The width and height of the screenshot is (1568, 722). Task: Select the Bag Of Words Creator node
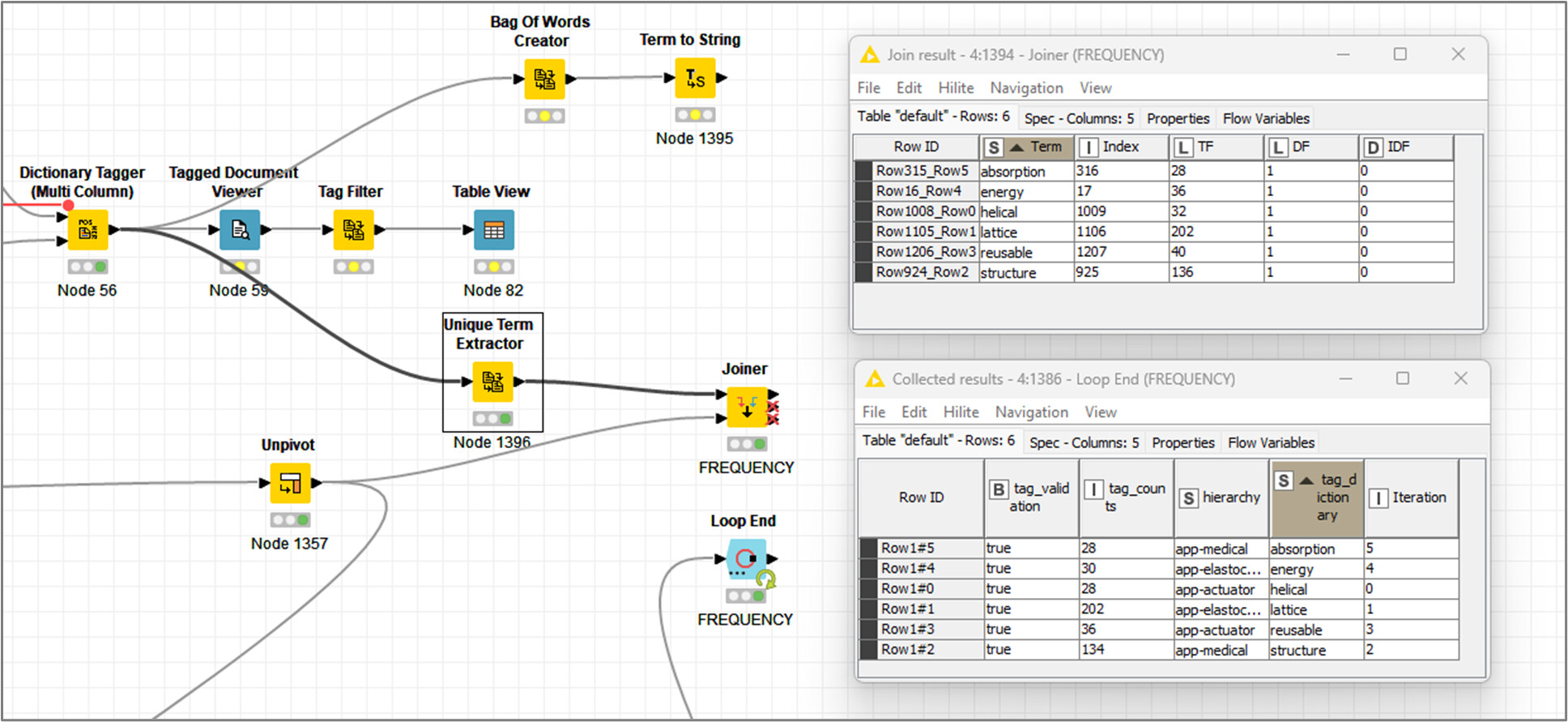coord(544,79)
